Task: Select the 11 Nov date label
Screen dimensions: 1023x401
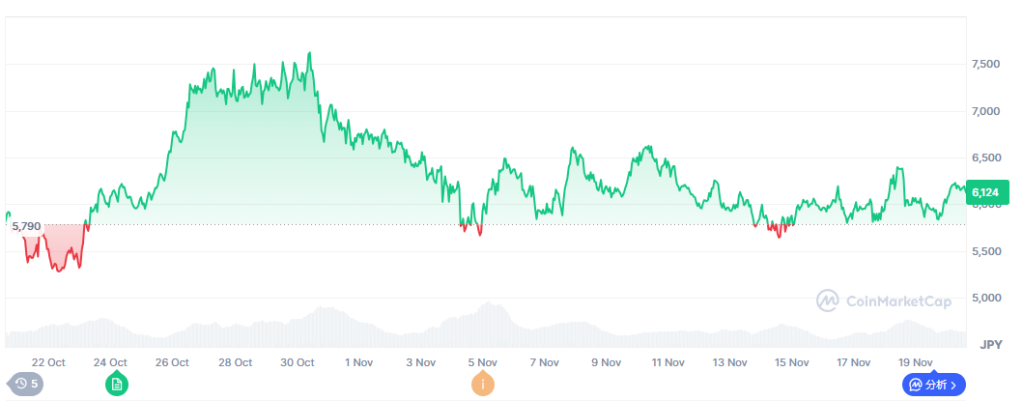Action: click(x=667, y=362)
